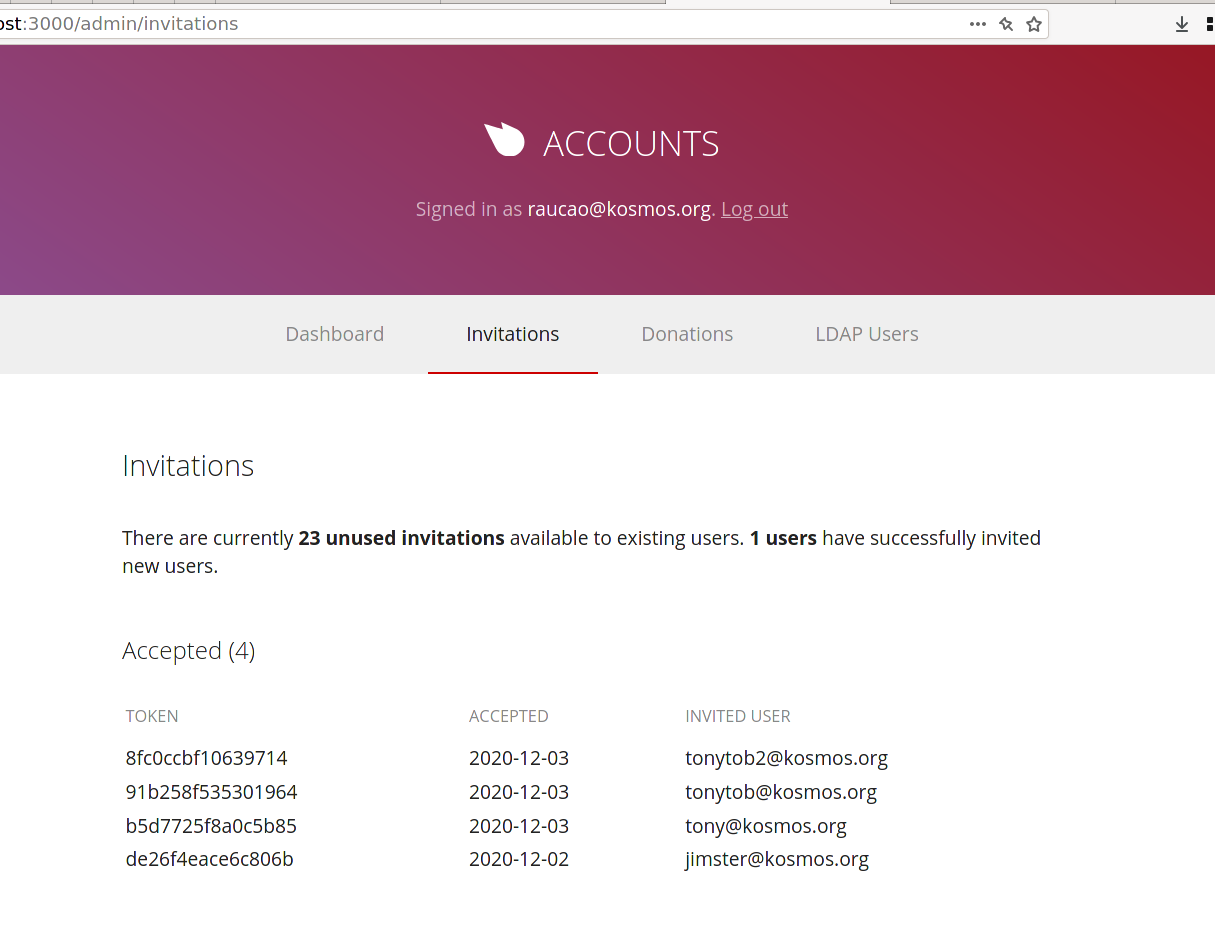Click the INVITED USER column header
This screenshot has width=1215, height=941.
click(737, 716)
